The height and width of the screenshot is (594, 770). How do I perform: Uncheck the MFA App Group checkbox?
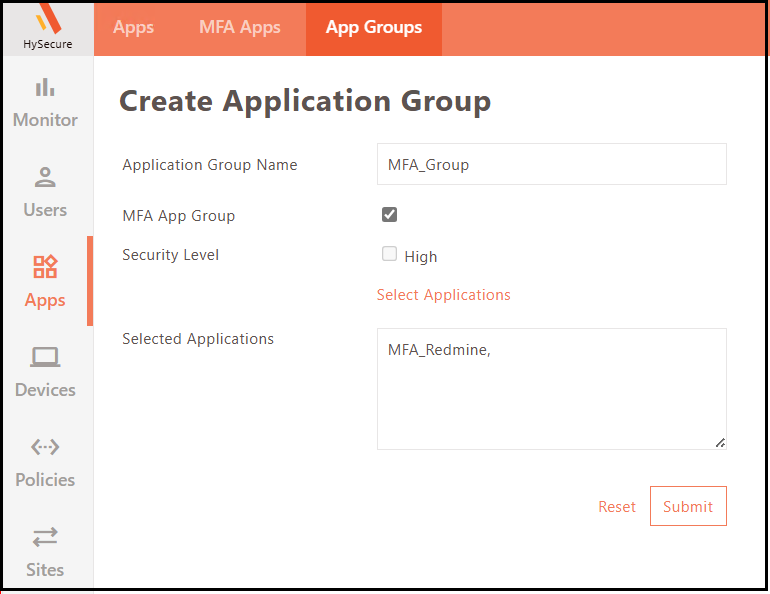coord(390,215)
